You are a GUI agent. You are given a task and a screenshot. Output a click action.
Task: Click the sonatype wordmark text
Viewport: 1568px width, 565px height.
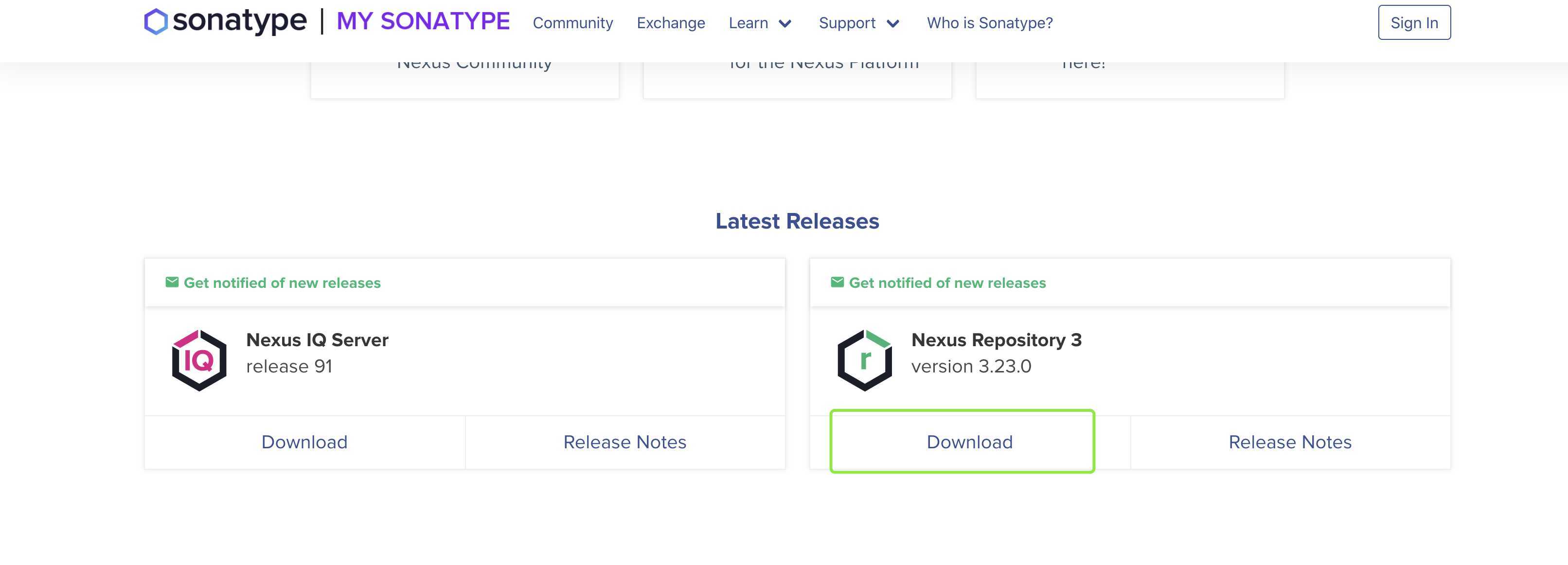239,21
